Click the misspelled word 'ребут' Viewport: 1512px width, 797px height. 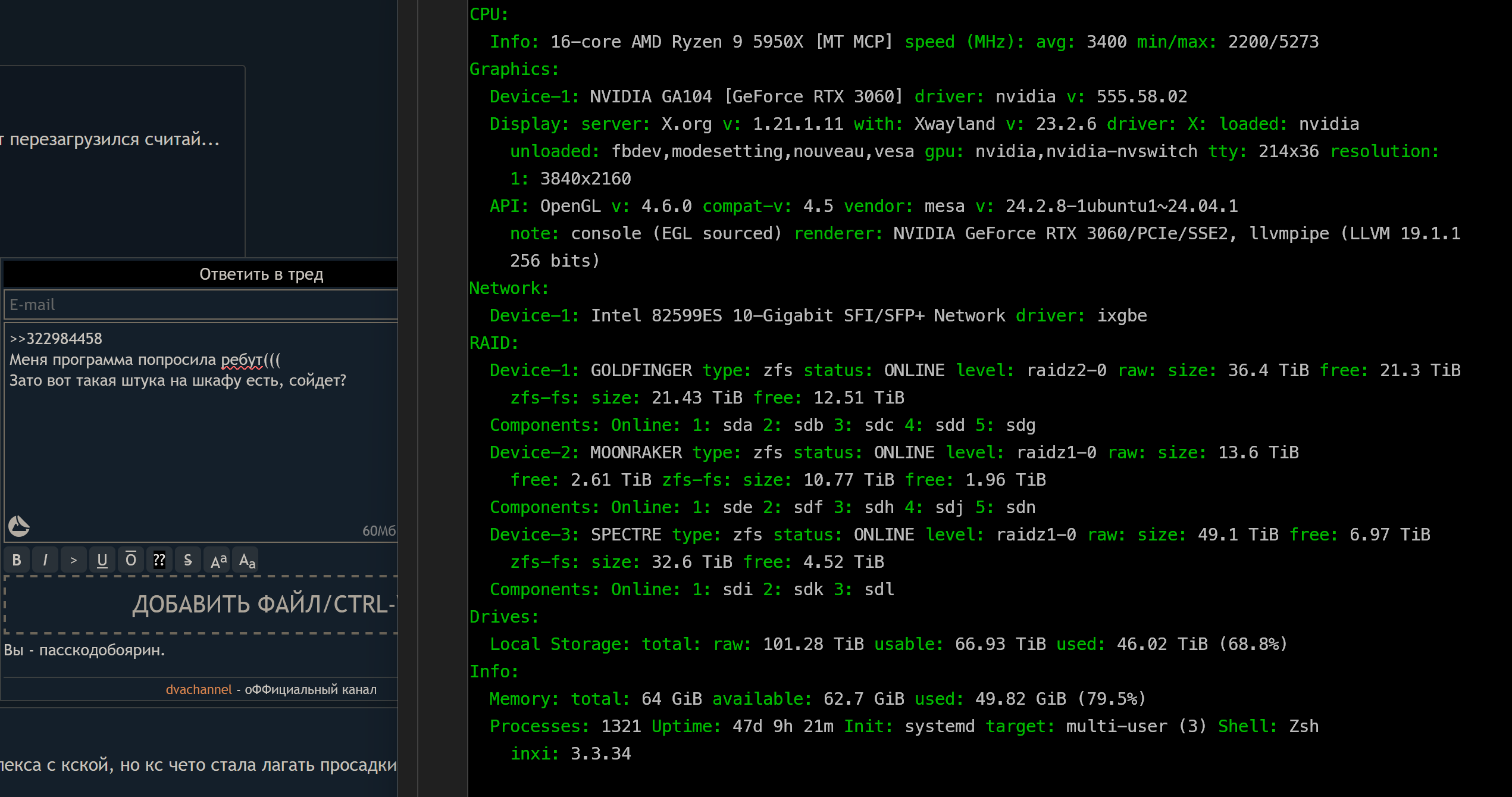[x=242, y=360]
